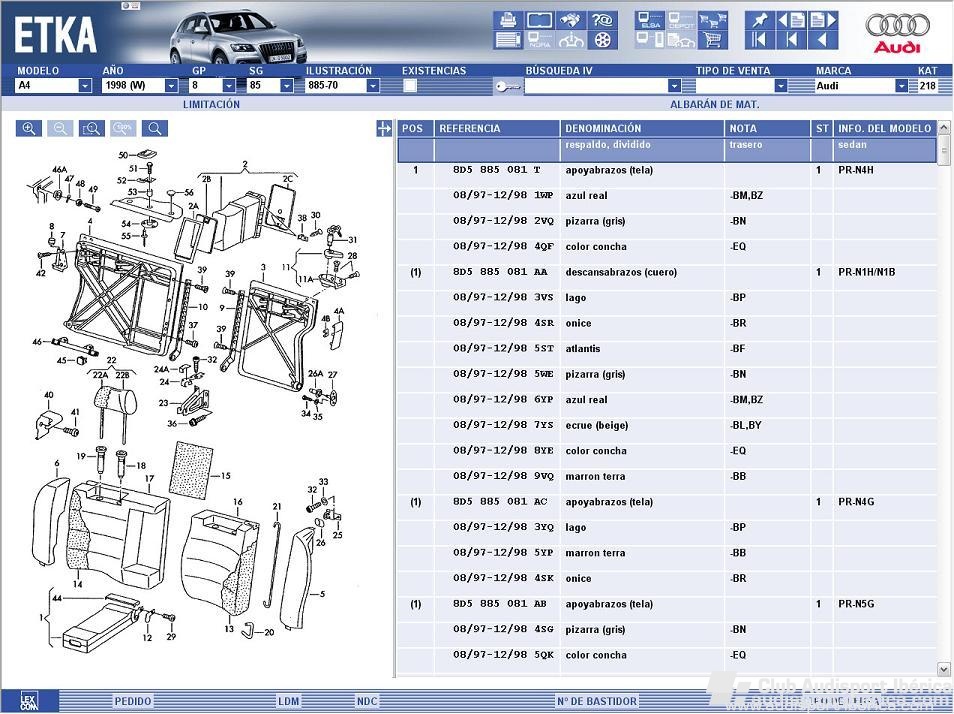This screenshot has height=714, width=954.
Task: Click the DEPOT toolbar icon
Action: tap(681, 20)
